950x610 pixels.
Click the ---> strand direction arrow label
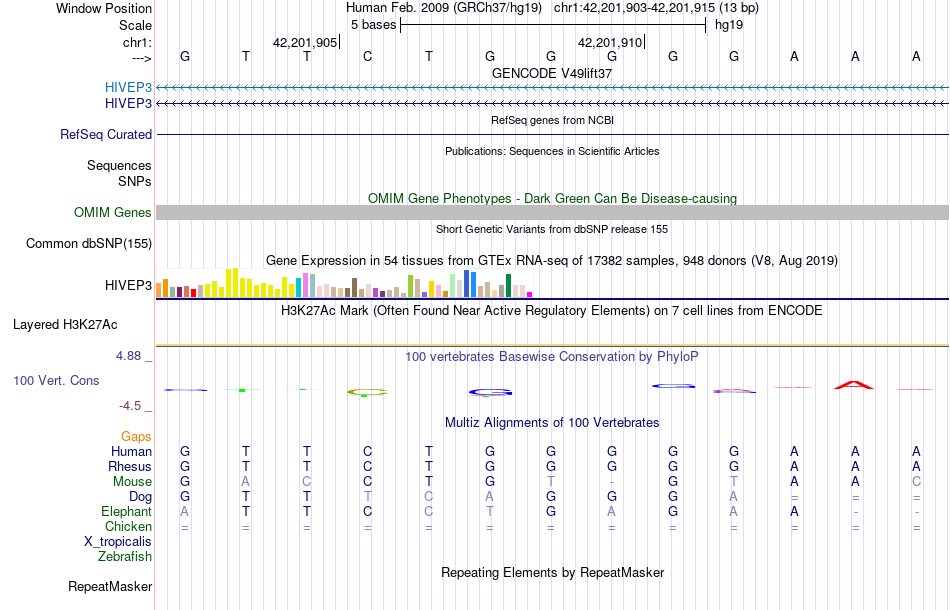point(142,58)
